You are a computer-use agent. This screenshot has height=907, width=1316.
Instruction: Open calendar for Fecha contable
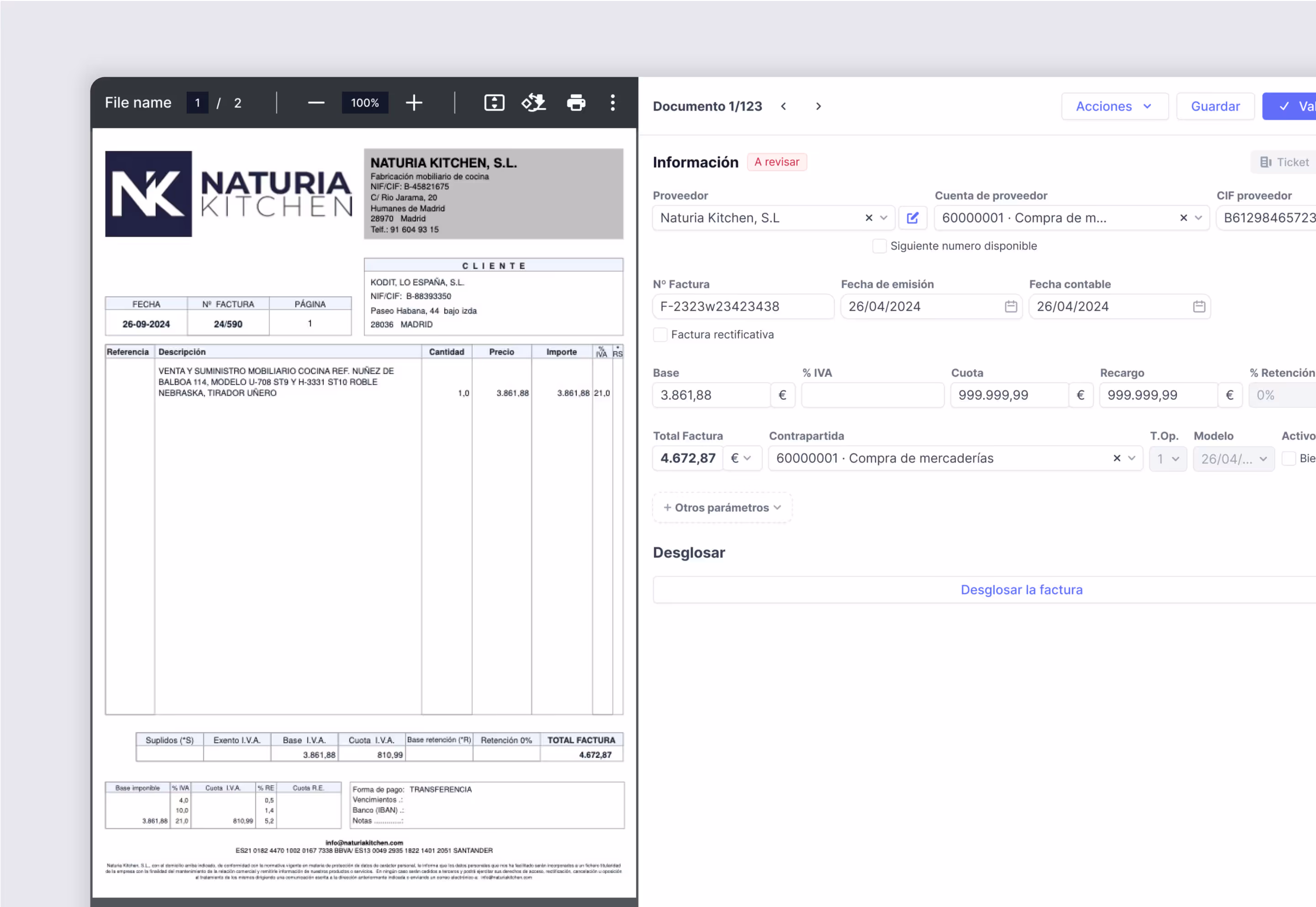(1199, 307)
